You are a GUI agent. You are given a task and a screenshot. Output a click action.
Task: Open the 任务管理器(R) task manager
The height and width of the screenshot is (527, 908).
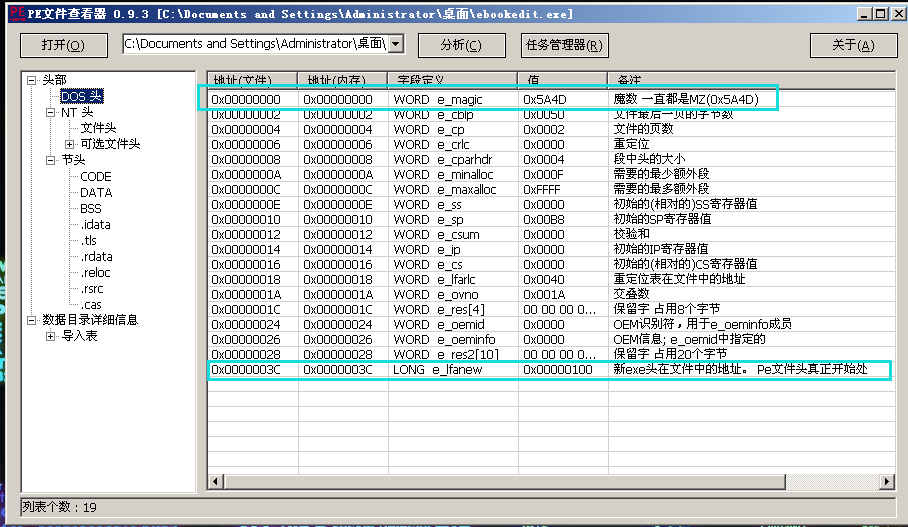coord(564,45)
